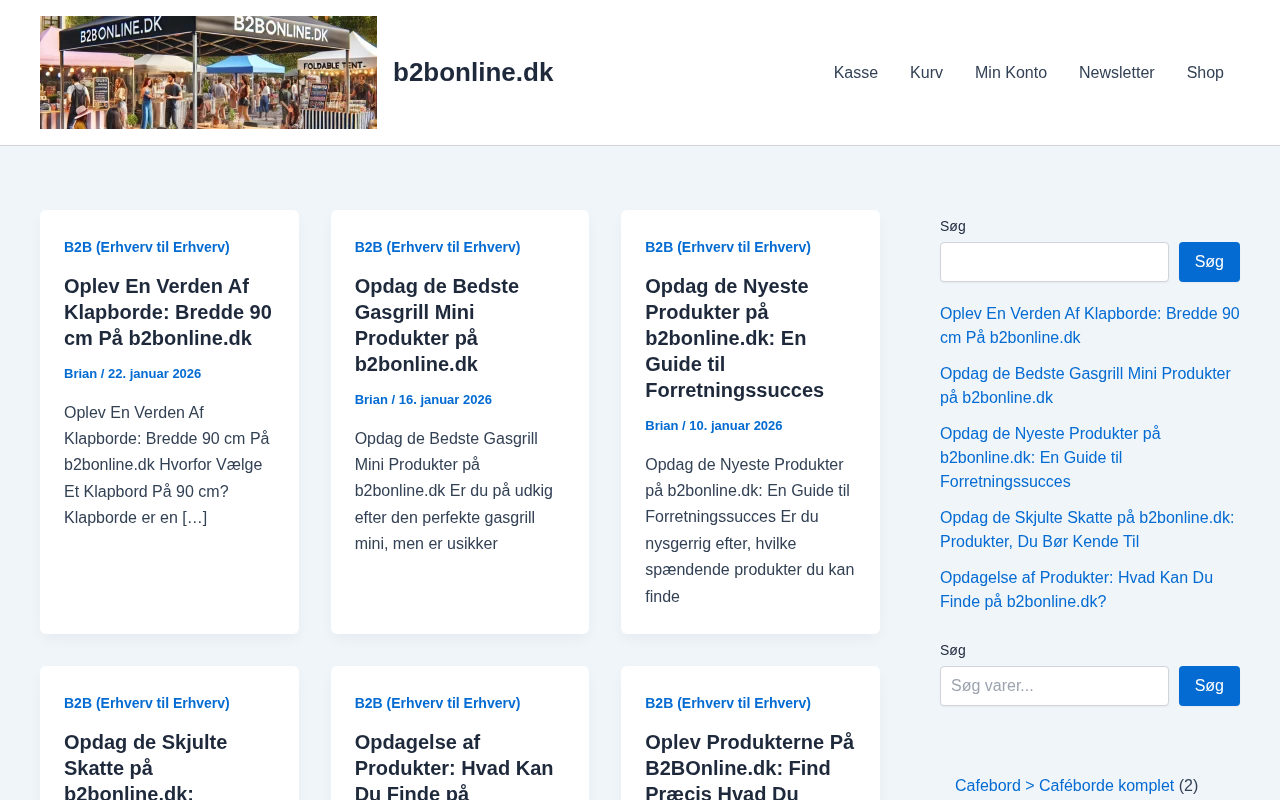Screen dimensions: 1280x800
Task: Open the B2B category above the Oplev Produkterne post
Action: 728,703
